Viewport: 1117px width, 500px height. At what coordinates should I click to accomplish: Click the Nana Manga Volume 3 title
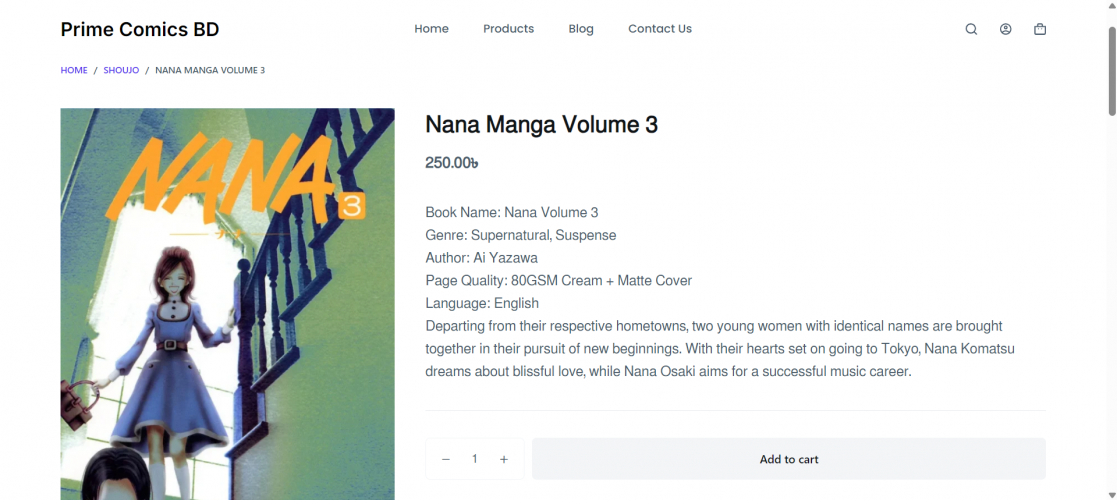click(x=541, y=125)
